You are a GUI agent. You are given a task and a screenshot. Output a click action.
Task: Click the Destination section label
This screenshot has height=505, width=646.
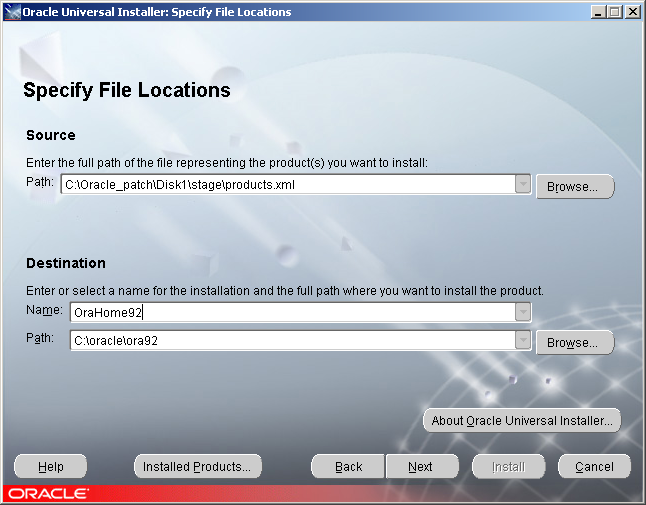click(66, 263)
